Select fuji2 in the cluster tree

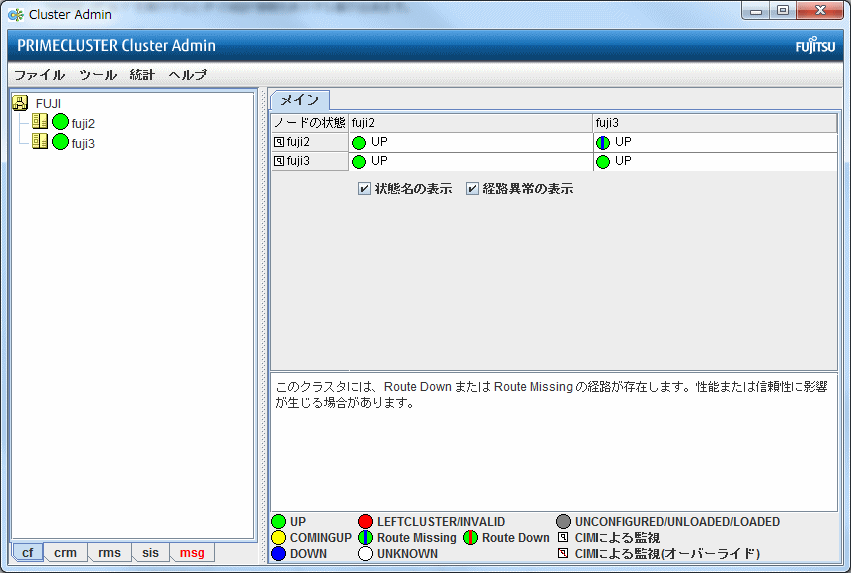pyautogui.click(x=83, y=124)
